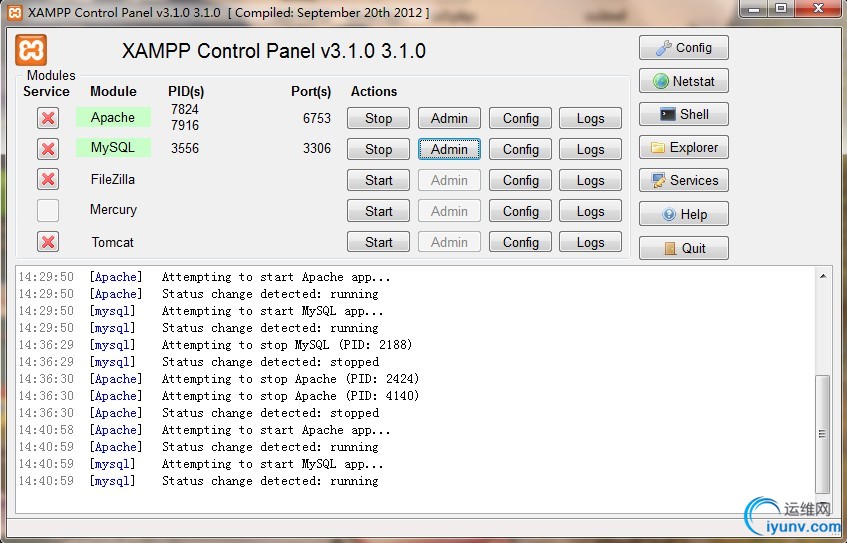
Task: Open Mercury Config in module row
Action: click(520, 211)
